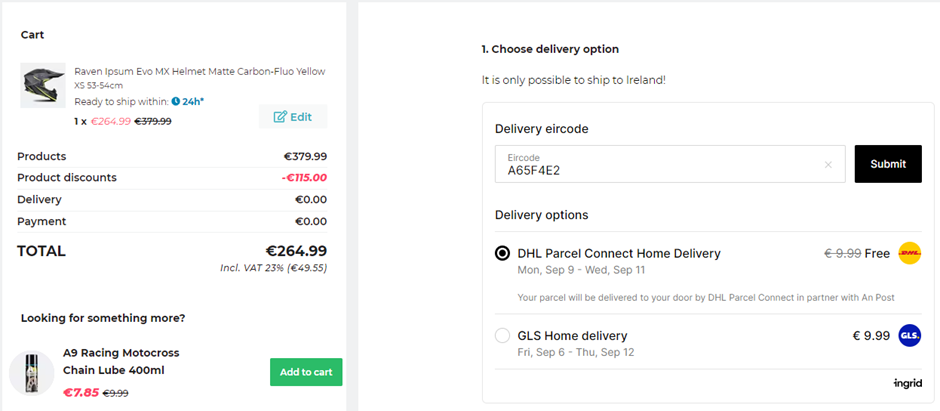Viewport: 940px width, 411px height.
Task: Clear the Eircode field with X icon
Action: (x=828, y=165)
